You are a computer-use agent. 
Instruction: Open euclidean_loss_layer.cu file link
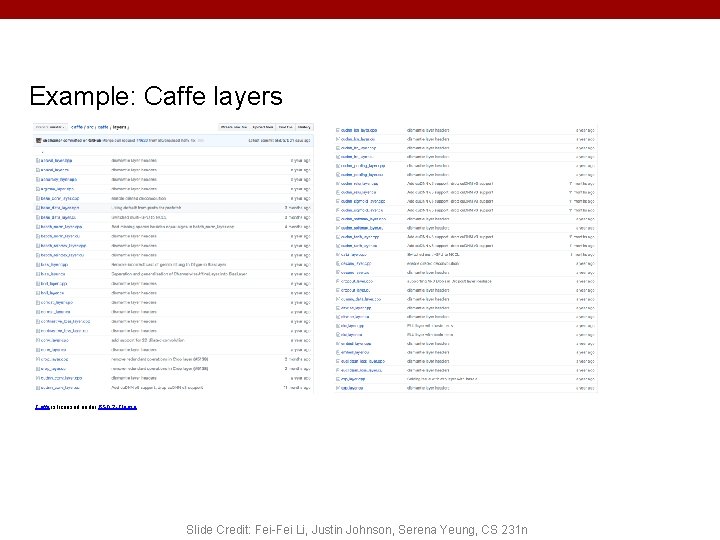[x=361, y=370]
